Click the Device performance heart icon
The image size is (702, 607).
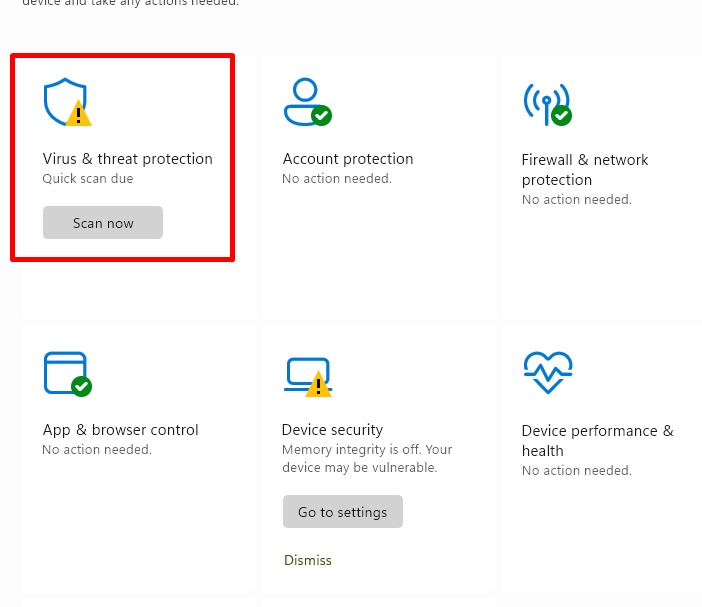point(547,373)
